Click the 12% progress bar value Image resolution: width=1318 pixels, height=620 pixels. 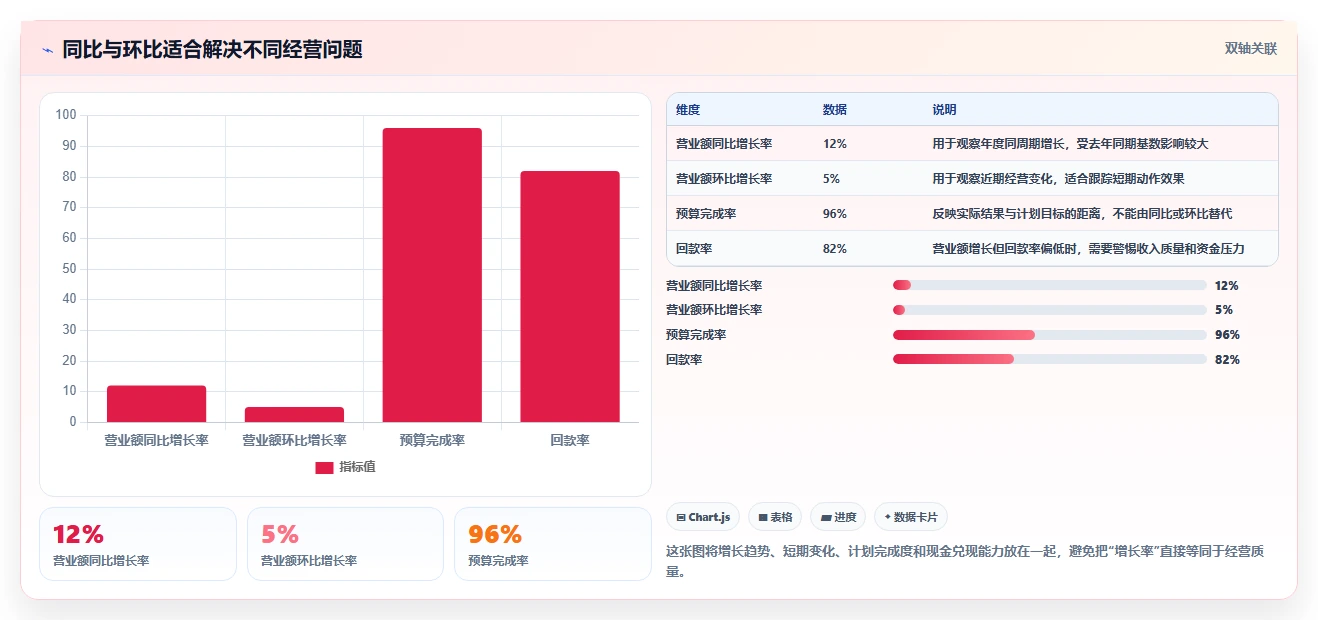pos(1227,285)
